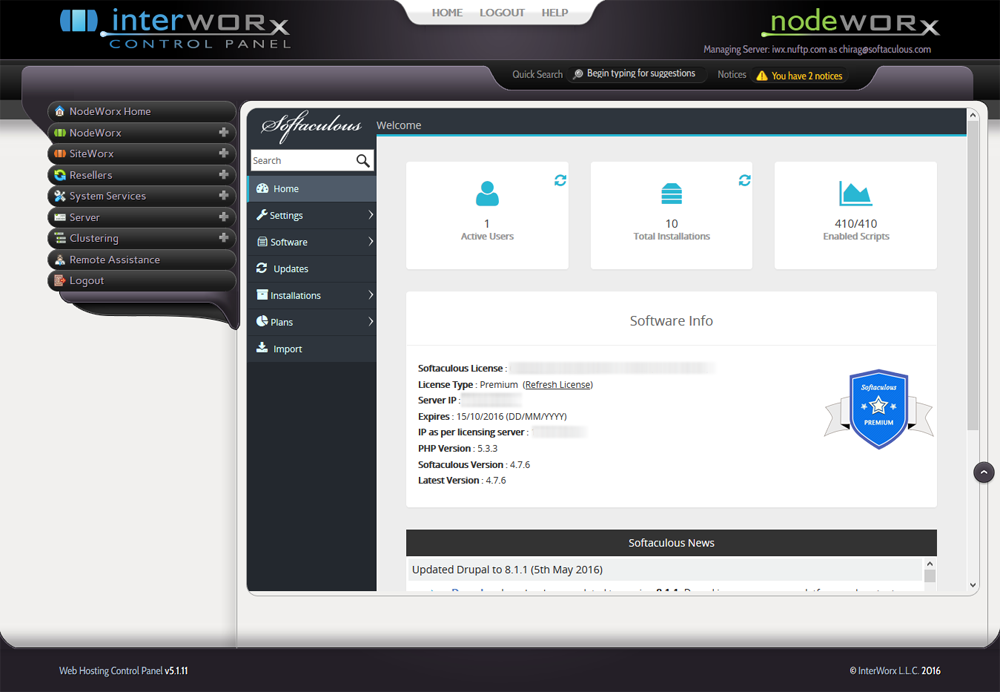Refresh the Active Users count

560,180
